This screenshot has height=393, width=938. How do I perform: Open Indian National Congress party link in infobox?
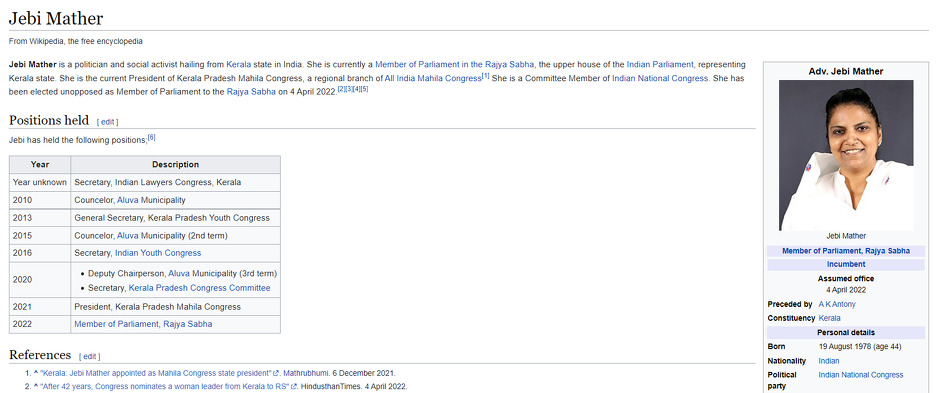click(x=861, y=374)
